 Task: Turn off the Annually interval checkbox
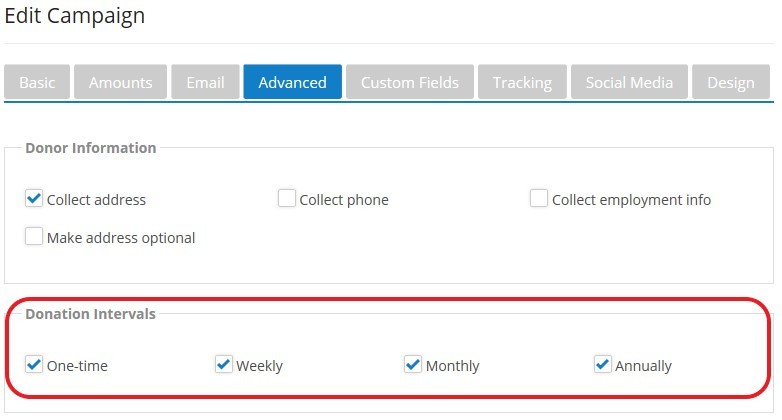[x=602, y=364]
